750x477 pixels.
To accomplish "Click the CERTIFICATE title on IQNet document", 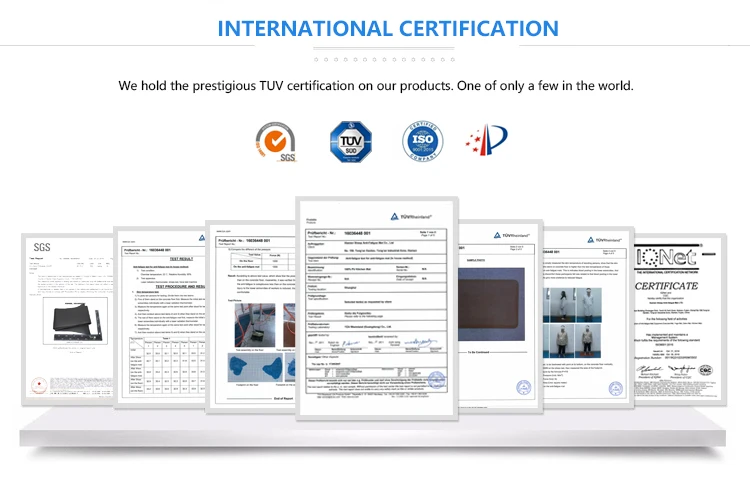I will coord(666,286).
